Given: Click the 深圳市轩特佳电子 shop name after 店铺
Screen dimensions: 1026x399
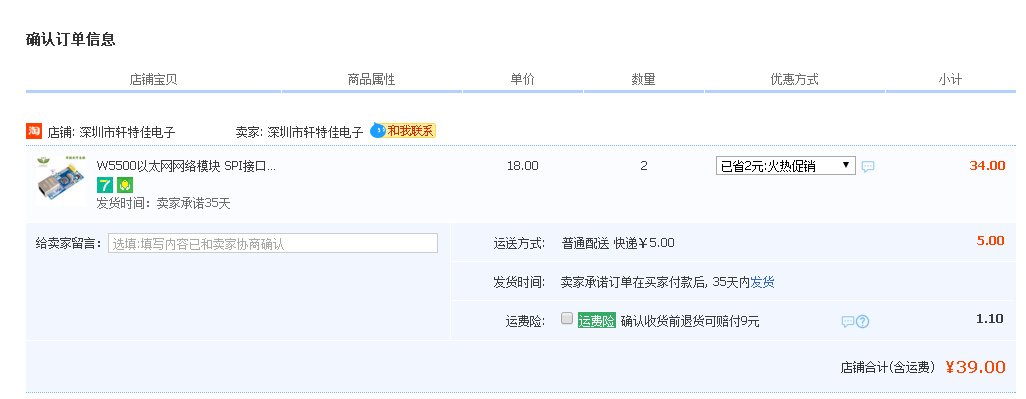Looking at the screenshot, I should pyautogui.click(x=128, y=132).
